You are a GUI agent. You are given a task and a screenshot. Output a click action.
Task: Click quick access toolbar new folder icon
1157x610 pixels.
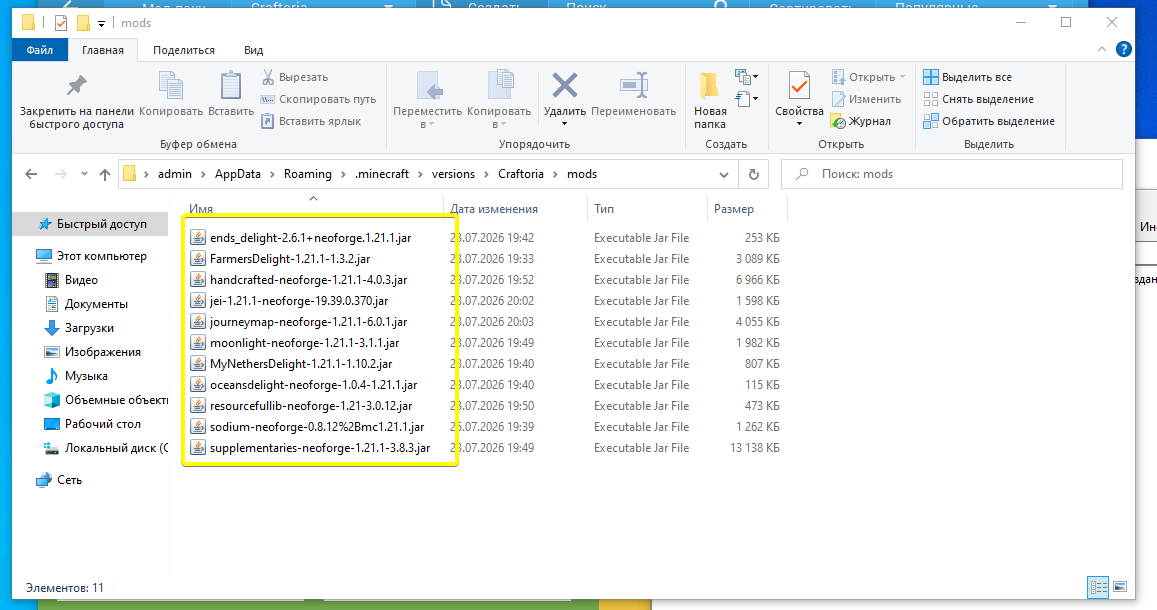83,23
